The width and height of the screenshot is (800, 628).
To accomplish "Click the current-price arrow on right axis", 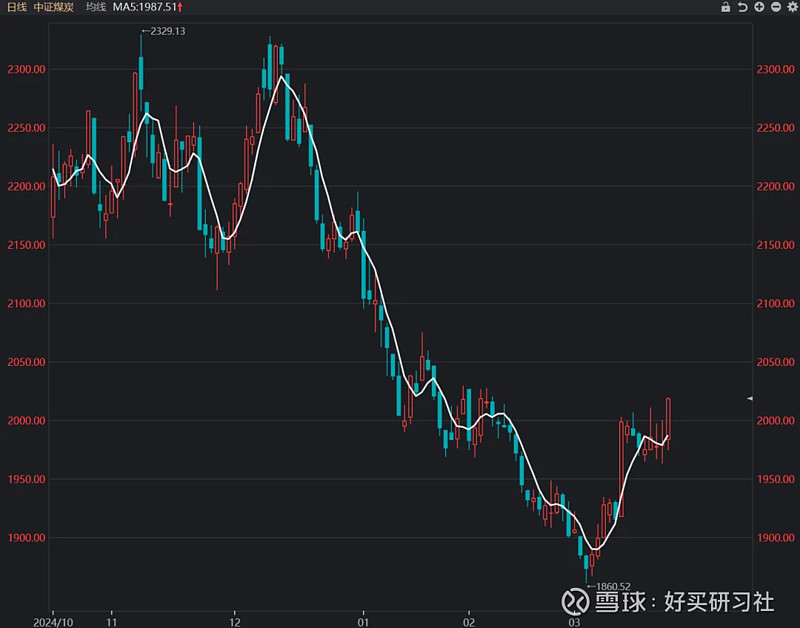I will pos(749,398).
